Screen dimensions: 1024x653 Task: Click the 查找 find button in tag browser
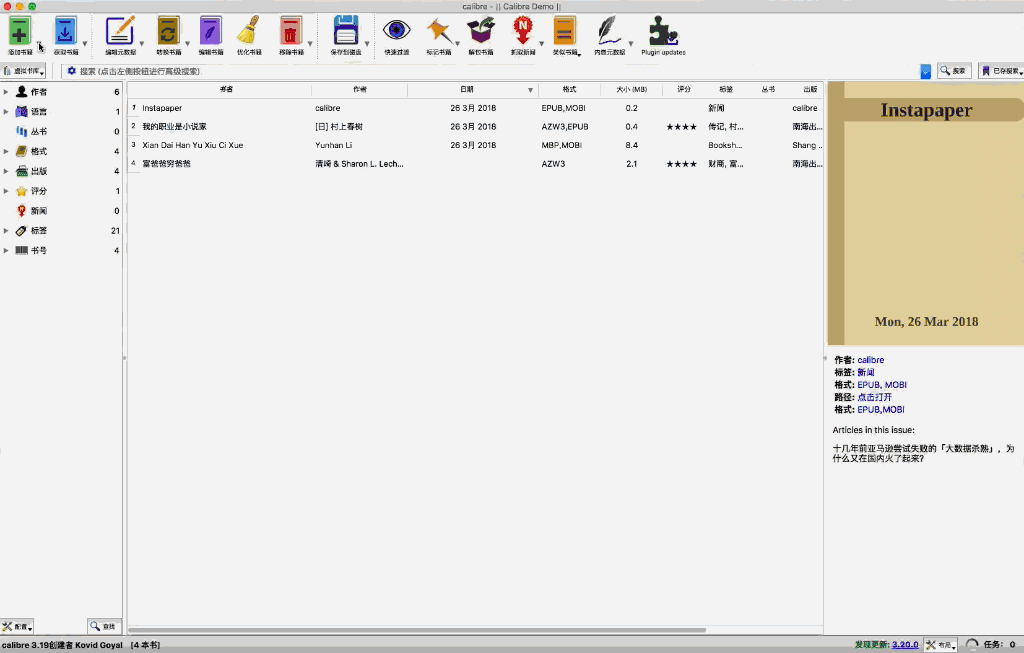pyautogui.click(x=104, y=626)
